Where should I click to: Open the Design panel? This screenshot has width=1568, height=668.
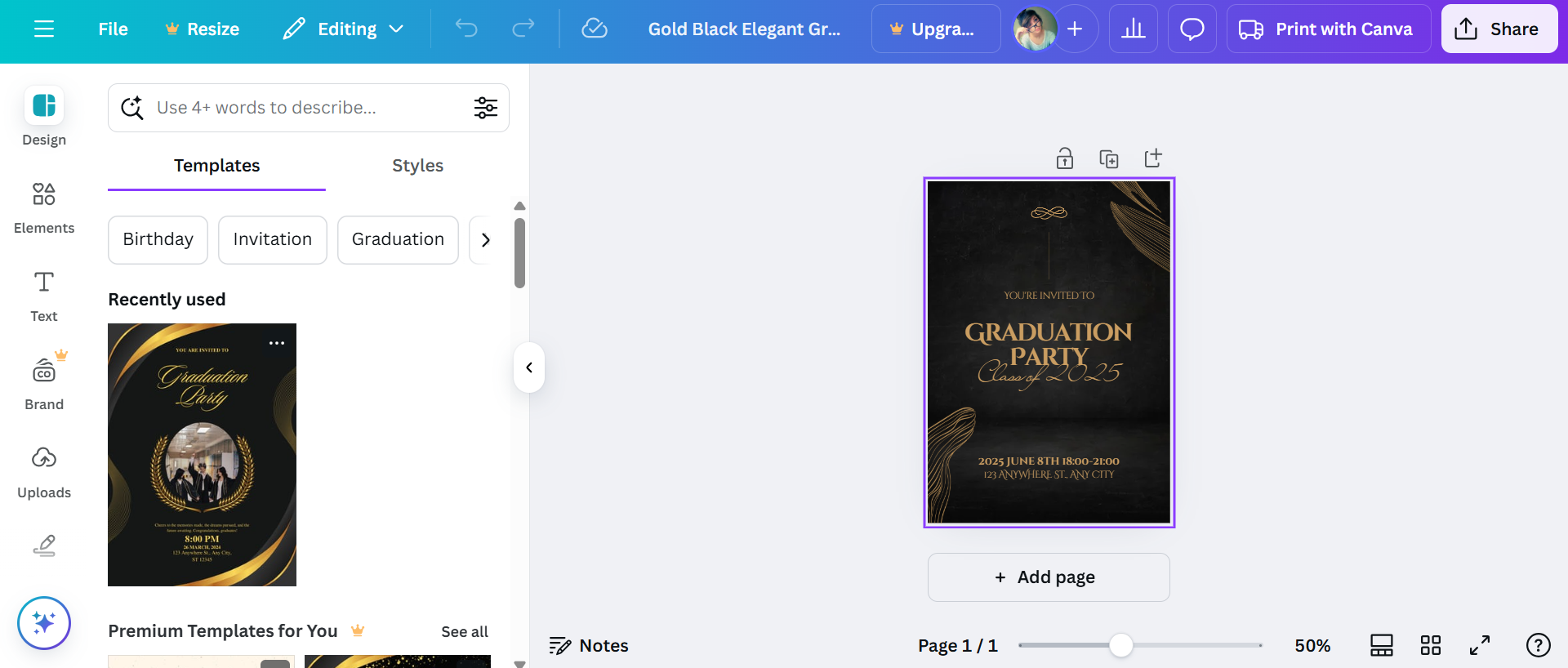point(44,117)
